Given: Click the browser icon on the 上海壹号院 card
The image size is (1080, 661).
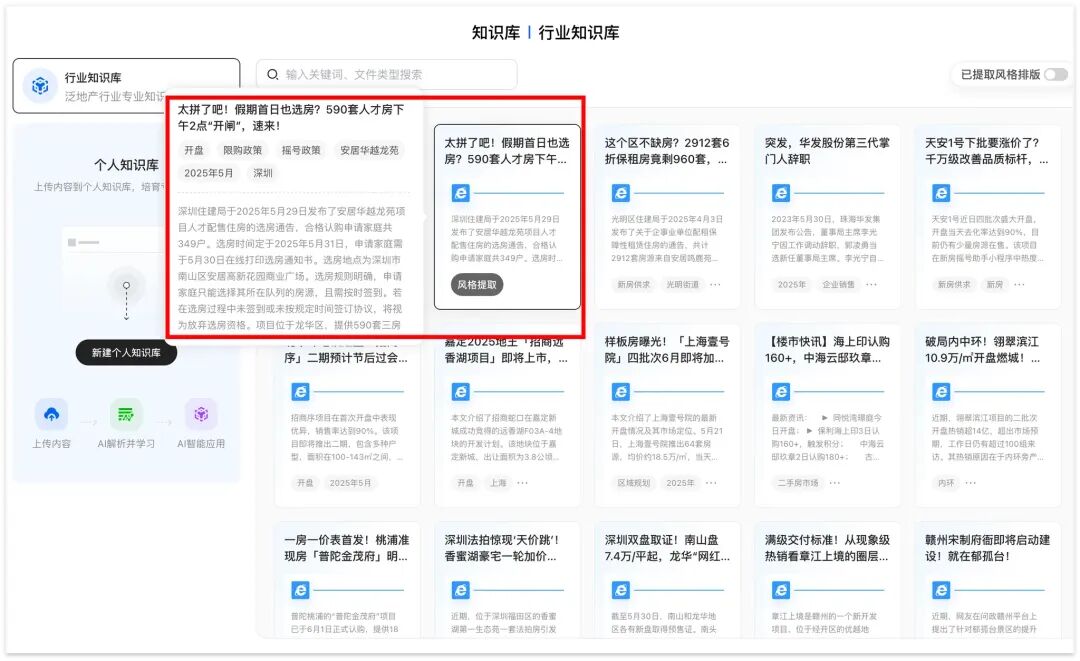Looking at the screenshot, I should 621,392.
